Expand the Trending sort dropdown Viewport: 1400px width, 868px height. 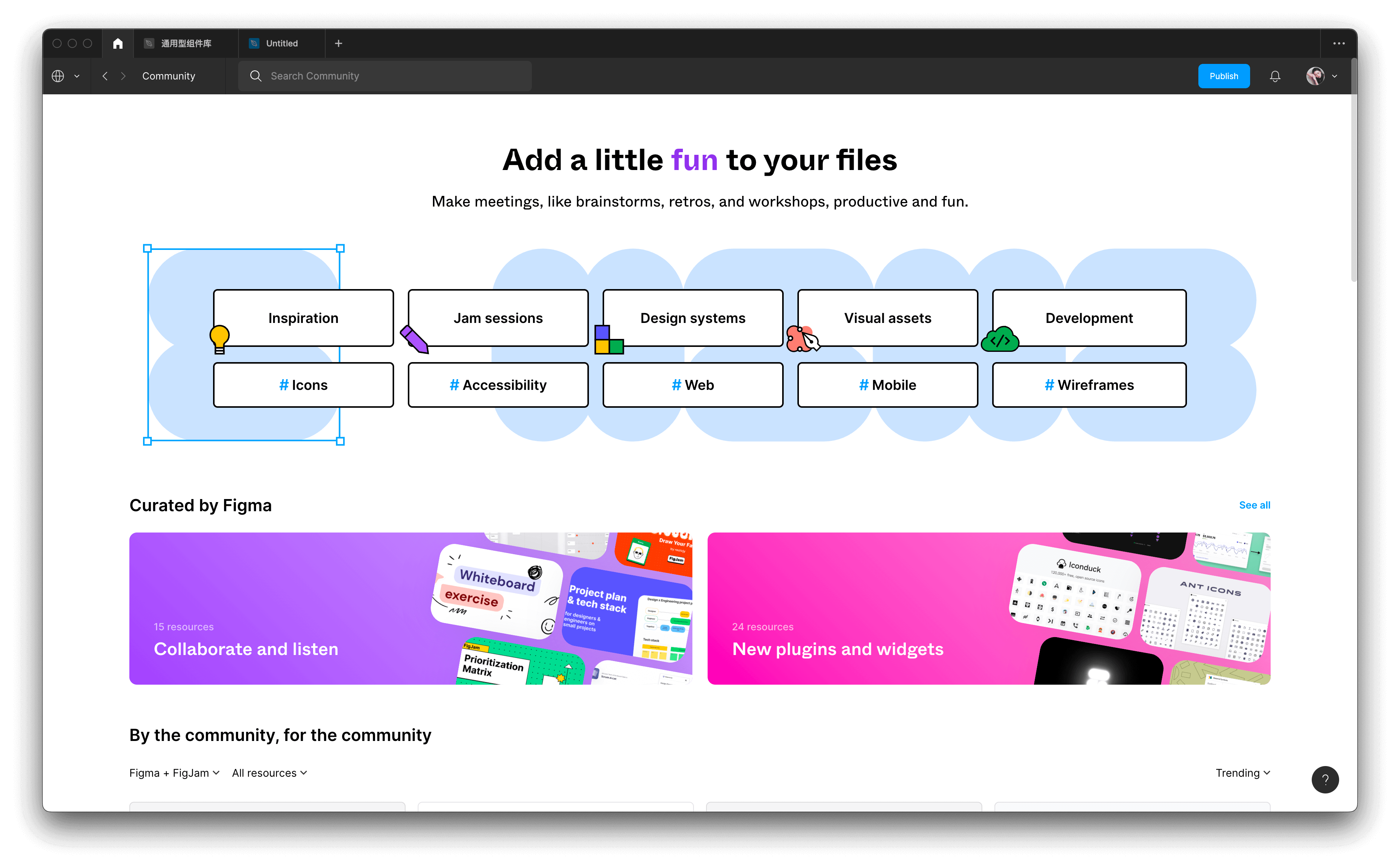coord(1243,773)
